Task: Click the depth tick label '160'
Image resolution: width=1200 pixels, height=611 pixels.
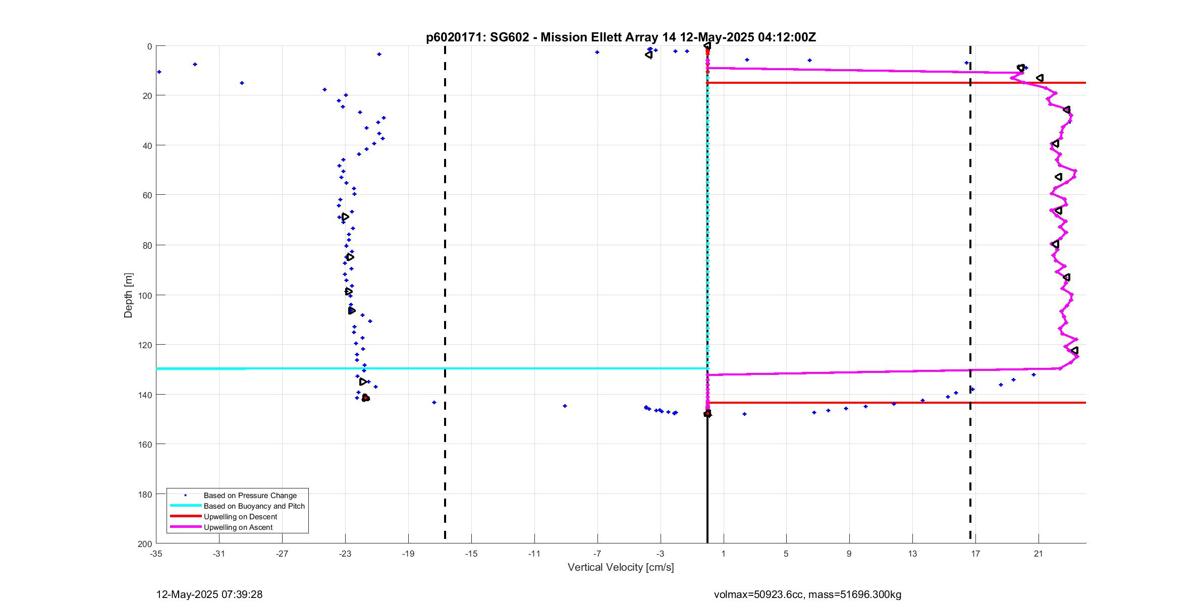Action: (x=143, y=444)
